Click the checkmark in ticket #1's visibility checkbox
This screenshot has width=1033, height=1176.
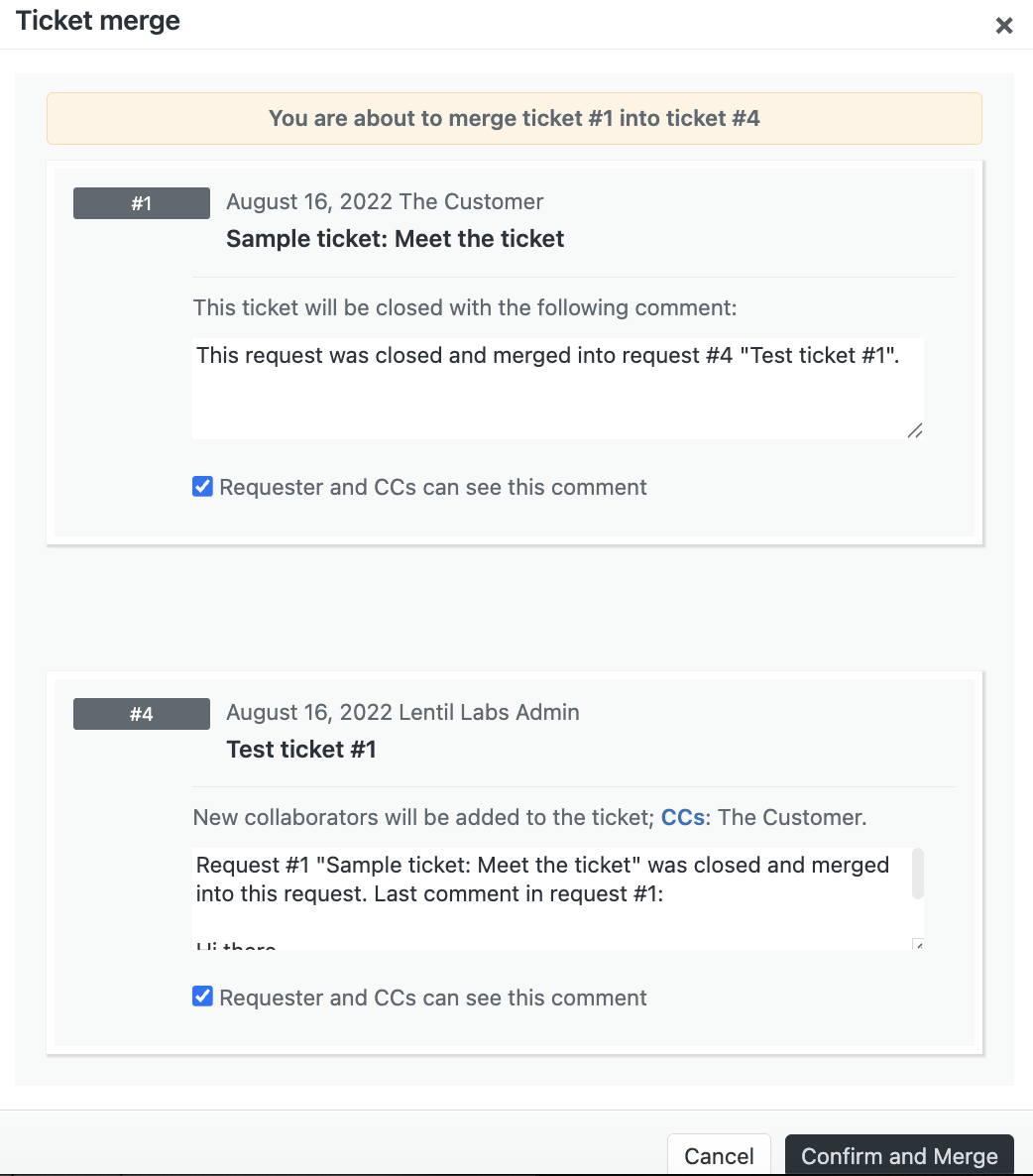[x=202, y=486]
